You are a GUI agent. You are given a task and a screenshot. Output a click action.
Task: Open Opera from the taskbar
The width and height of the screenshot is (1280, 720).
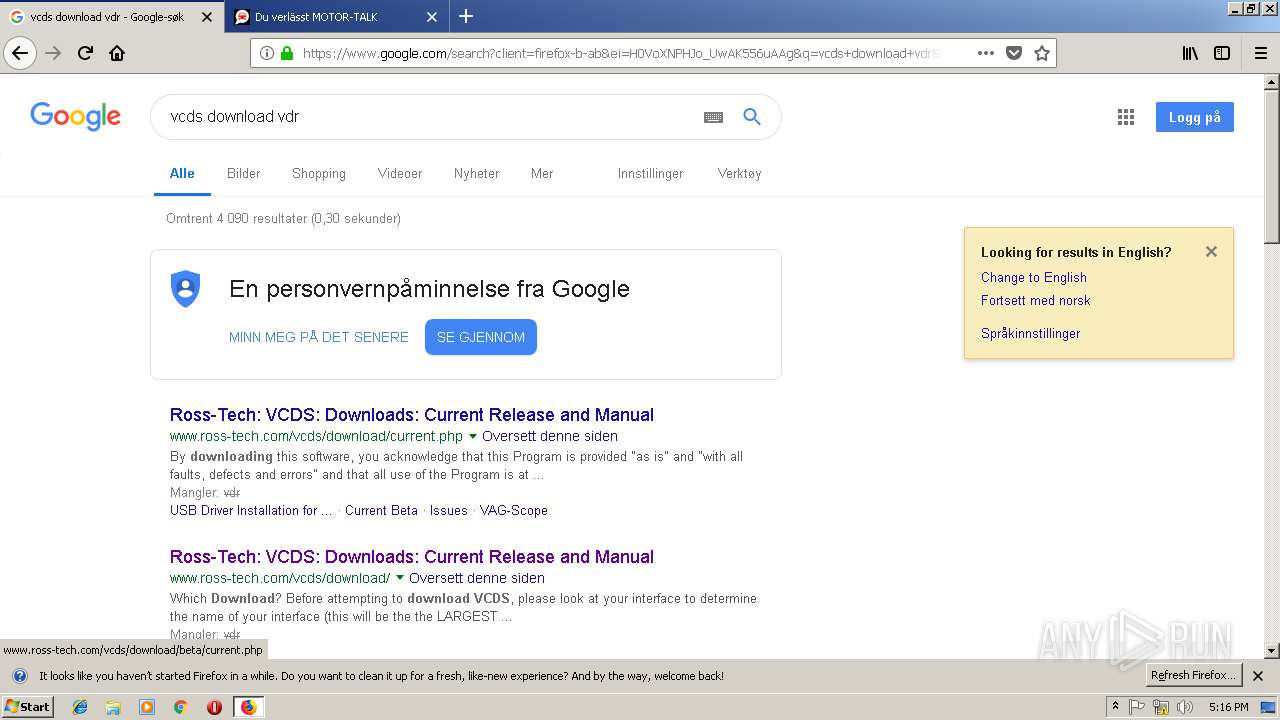(x=214, y=707)
